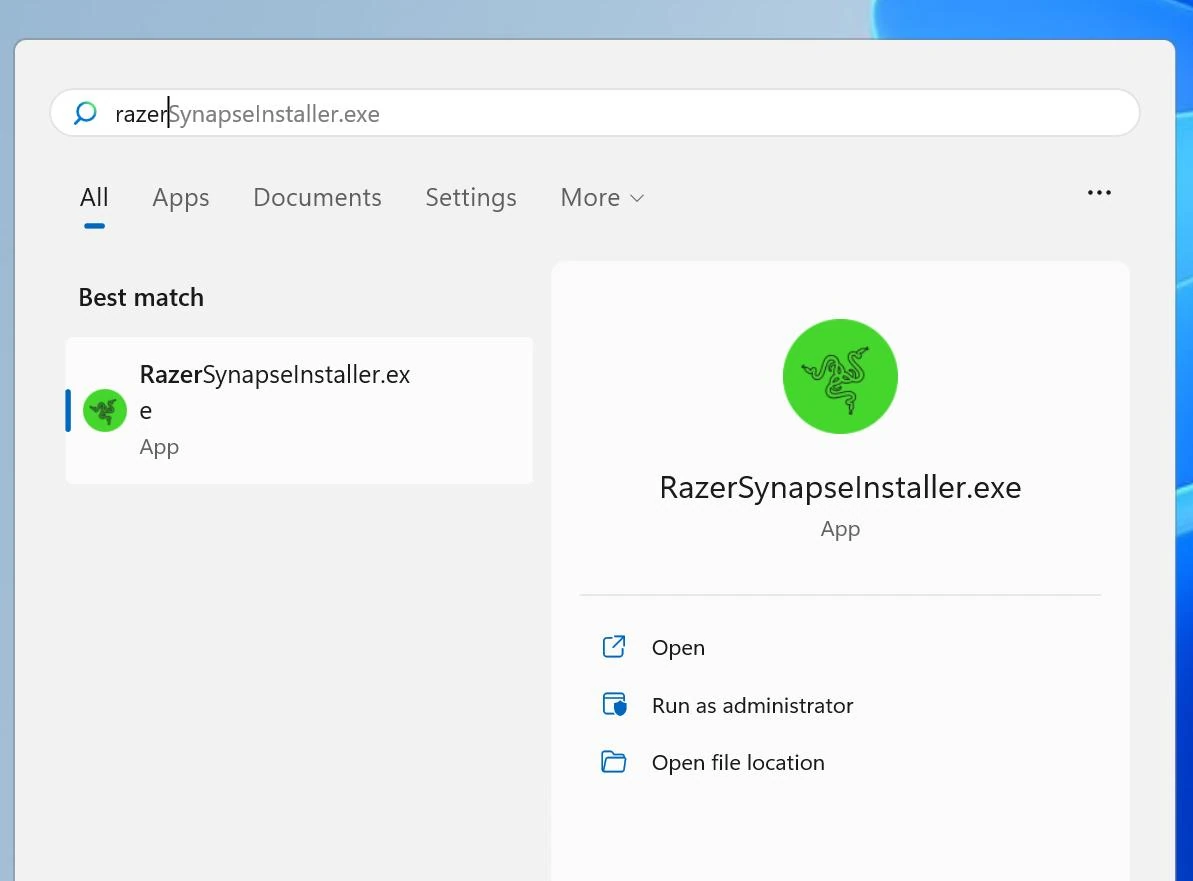Click the chevron next to More
This screenshot has width=1193, height=881.
click(637, 199)
